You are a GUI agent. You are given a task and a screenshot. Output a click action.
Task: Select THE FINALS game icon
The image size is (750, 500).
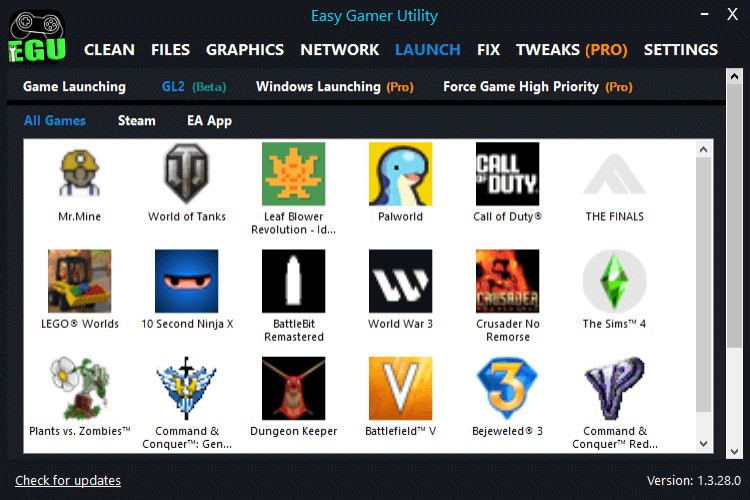pyautogui.click(x=615, y=174)
